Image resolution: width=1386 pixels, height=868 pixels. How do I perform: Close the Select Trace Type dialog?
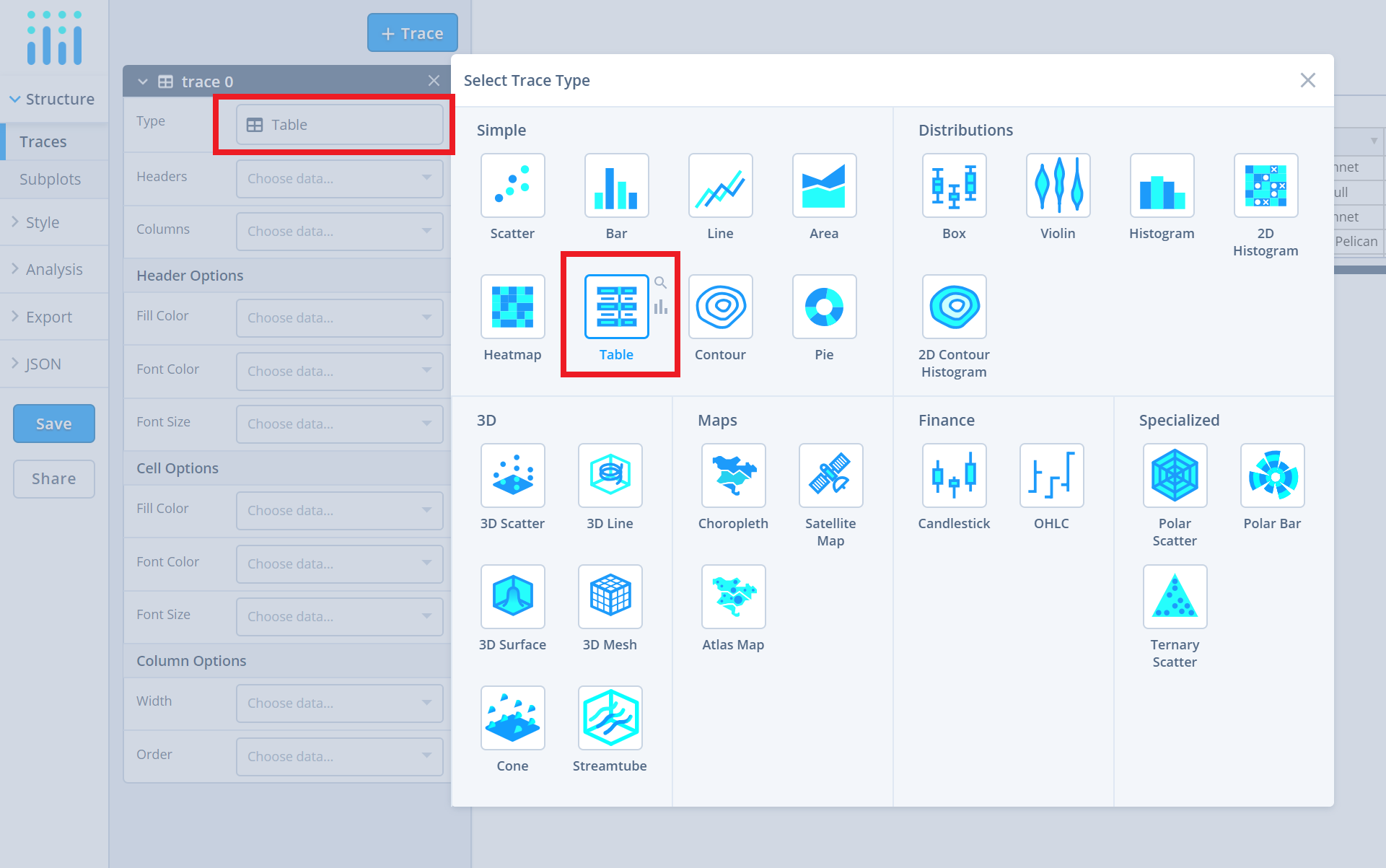coord(1308,80)
